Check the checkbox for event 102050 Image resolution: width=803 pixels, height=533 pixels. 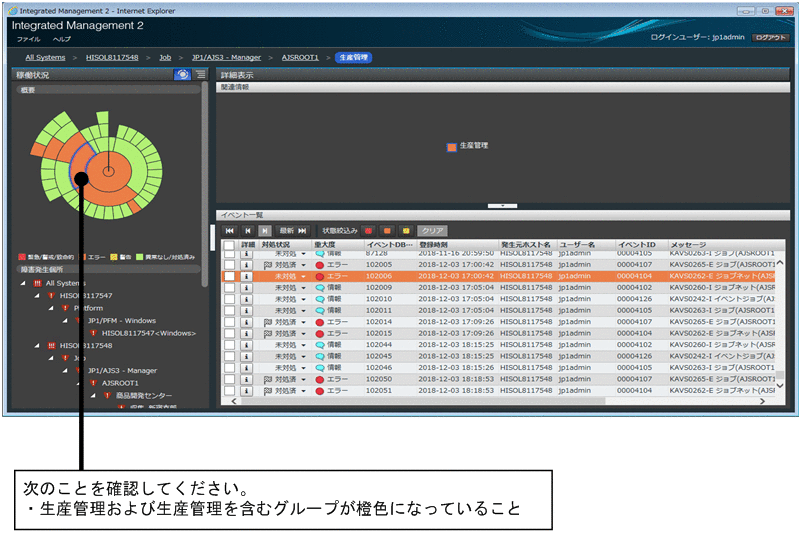[229, 379]
